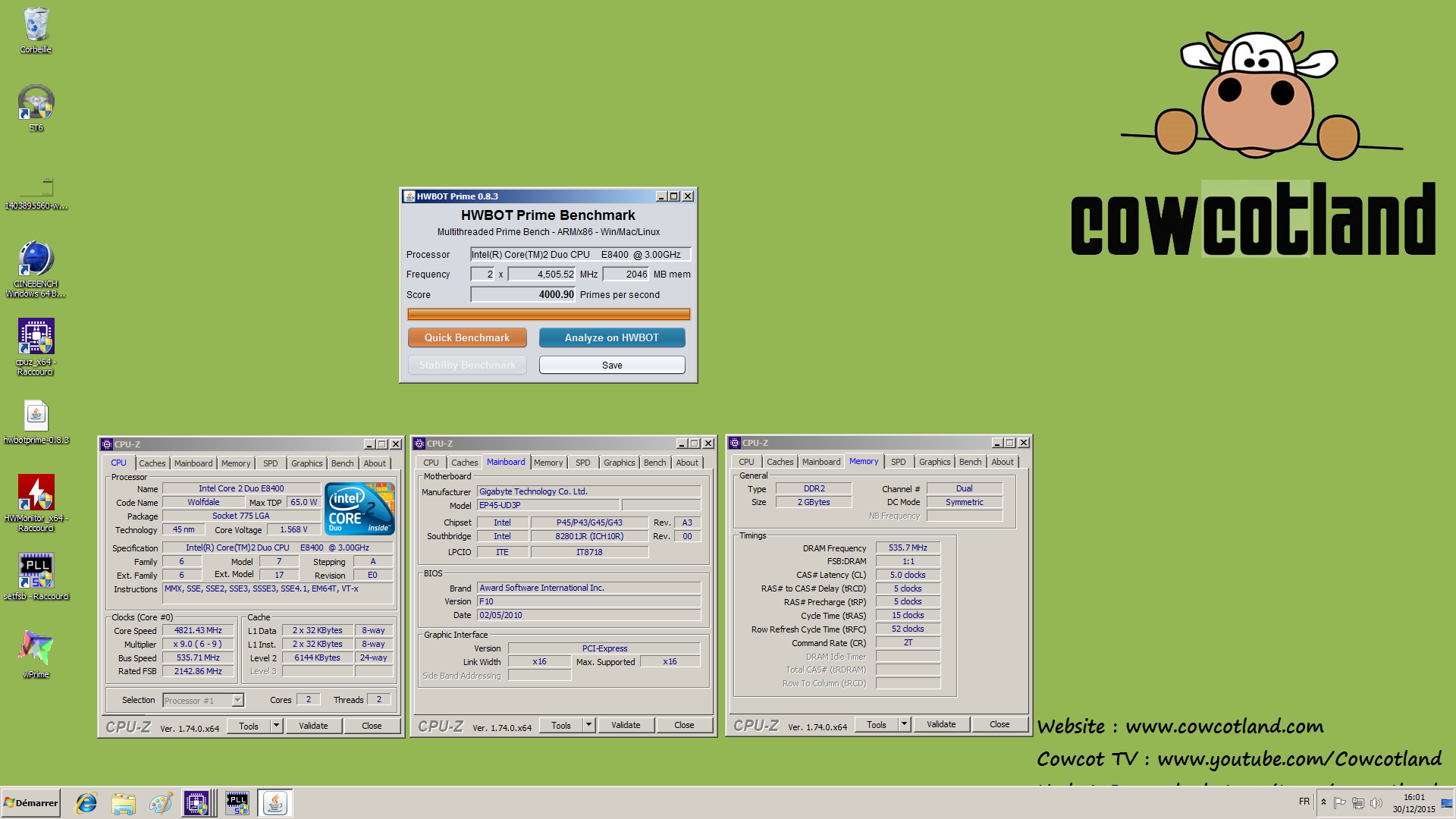Open Paint icon in taskbar
The height and width of the screenshot is (819, 1456).
point(161,803)
